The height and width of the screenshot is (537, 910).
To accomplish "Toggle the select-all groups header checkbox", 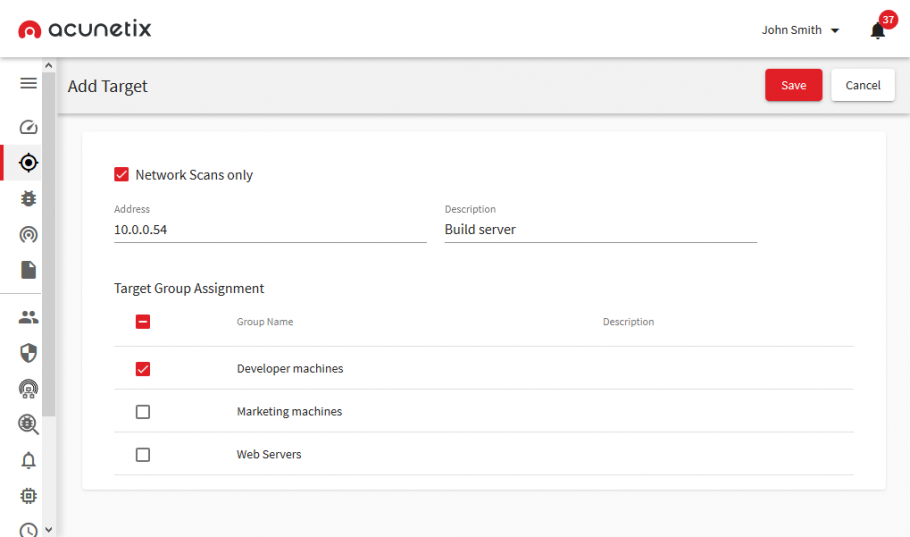I will click(143, 322).
